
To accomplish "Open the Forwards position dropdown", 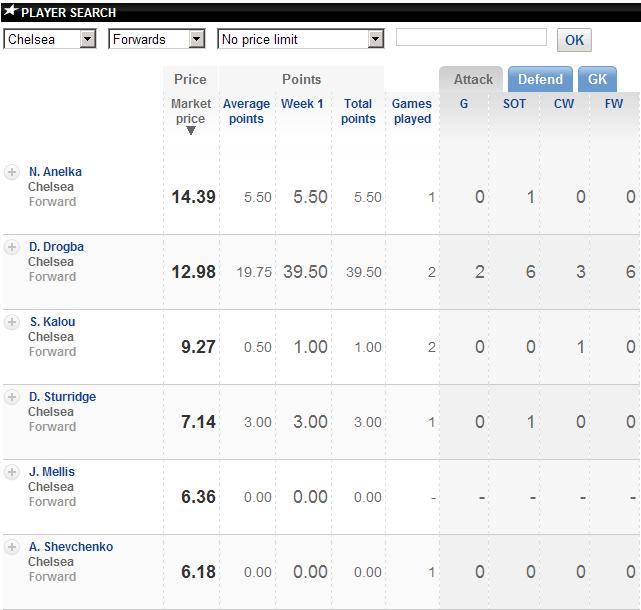I will [x=157, y=39].
